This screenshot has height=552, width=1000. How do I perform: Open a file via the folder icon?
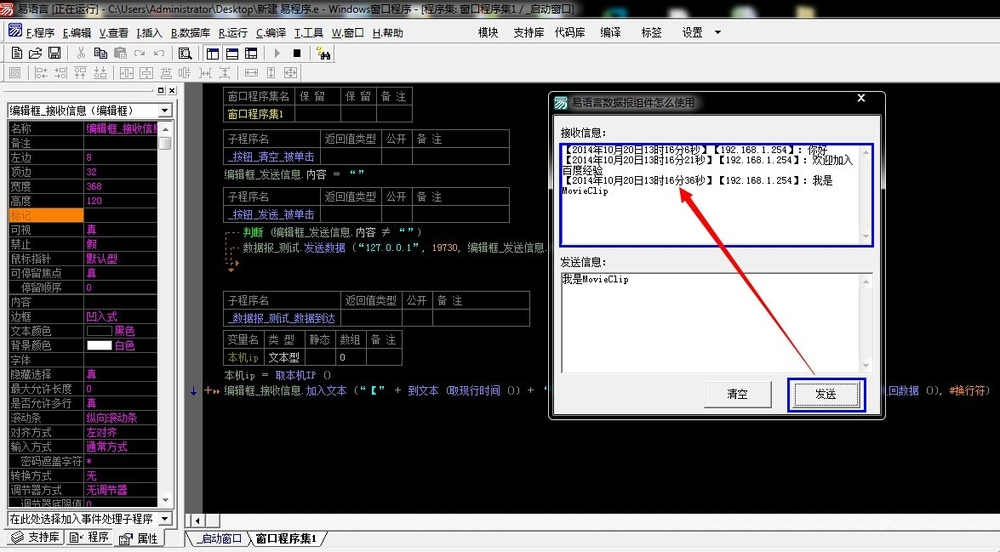click(x=36, y=54)
